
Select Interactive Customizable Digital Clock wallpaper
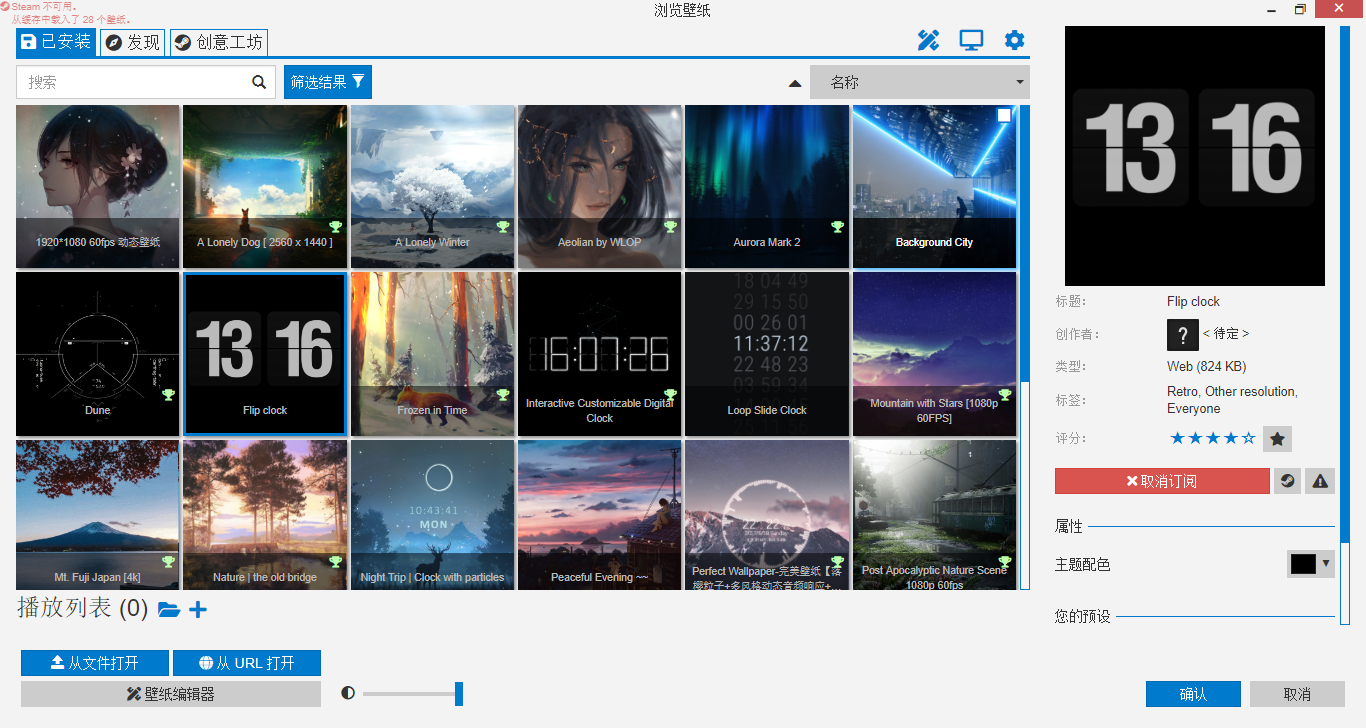coord(600,354)
